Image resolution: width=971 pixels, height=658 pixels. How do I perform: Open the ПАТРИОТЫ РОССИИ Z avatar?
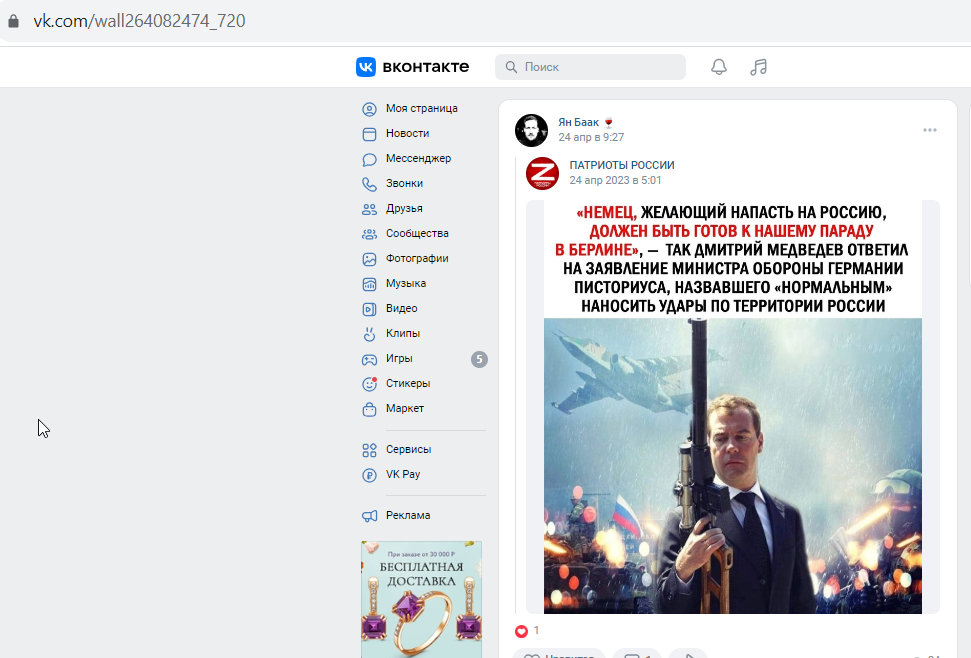(542, 173)
